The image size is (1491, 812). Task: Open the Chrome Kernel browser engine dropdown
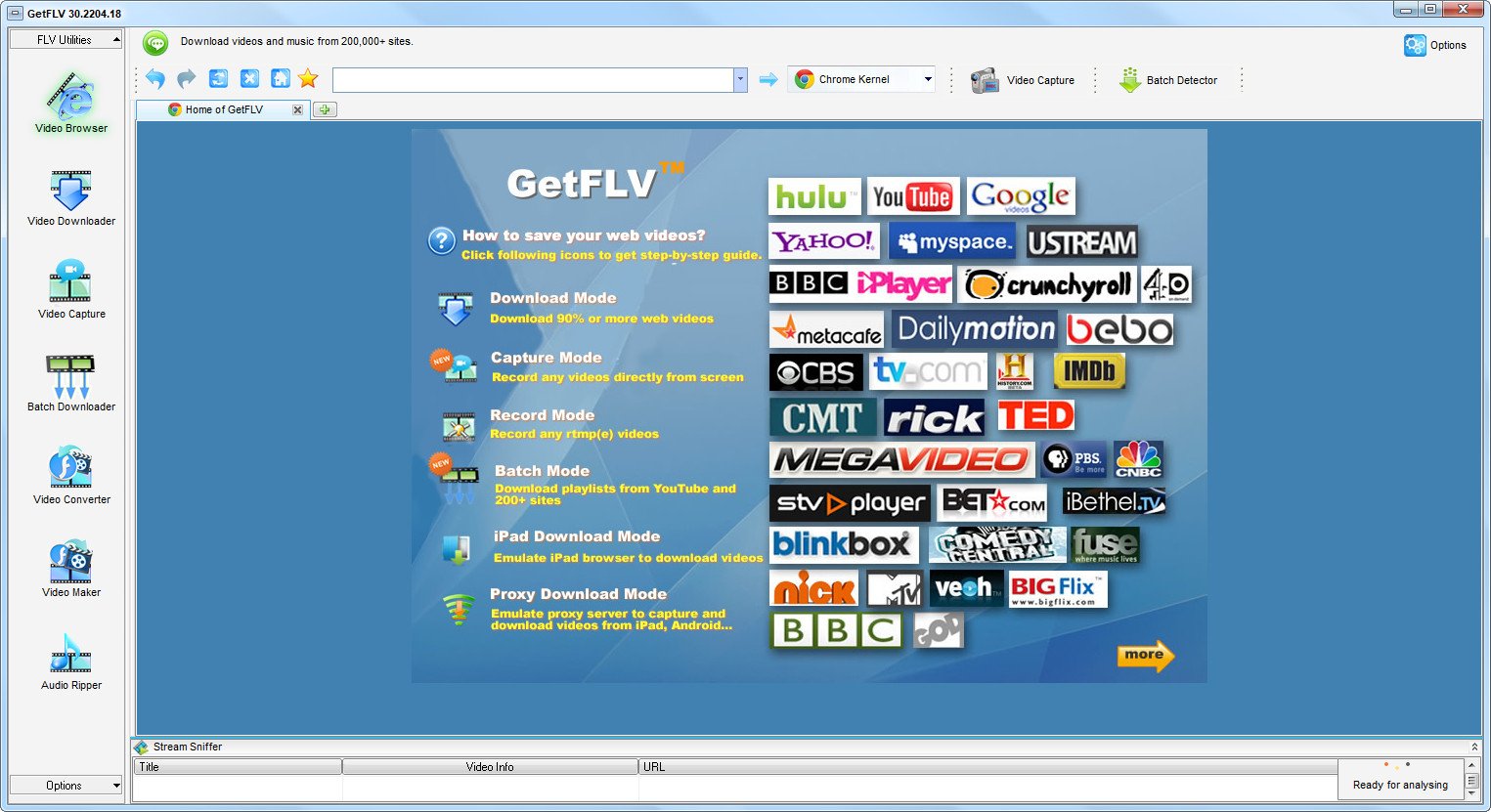pos(927,80)
